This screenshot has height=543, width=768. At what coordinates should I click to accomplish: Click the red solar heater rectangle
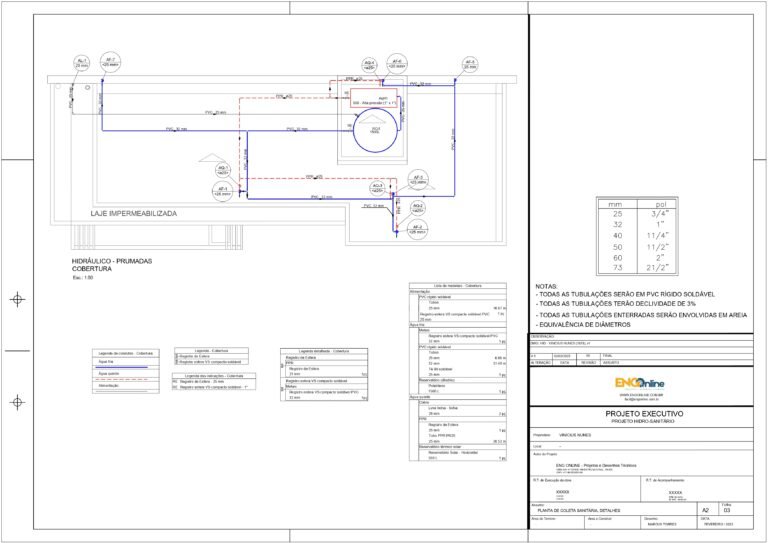[x=374, y=98]
